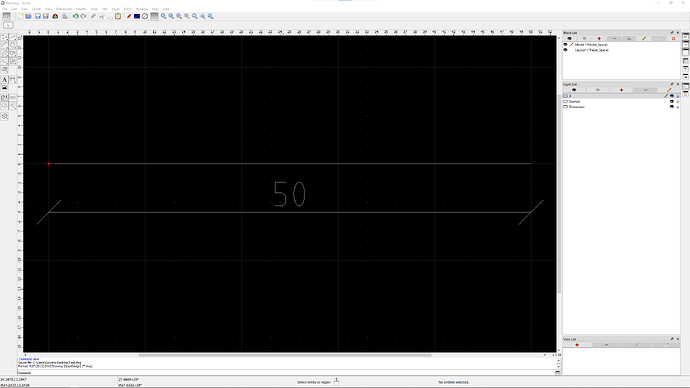Click the vertical canvas scrollbar

[559, 194]
